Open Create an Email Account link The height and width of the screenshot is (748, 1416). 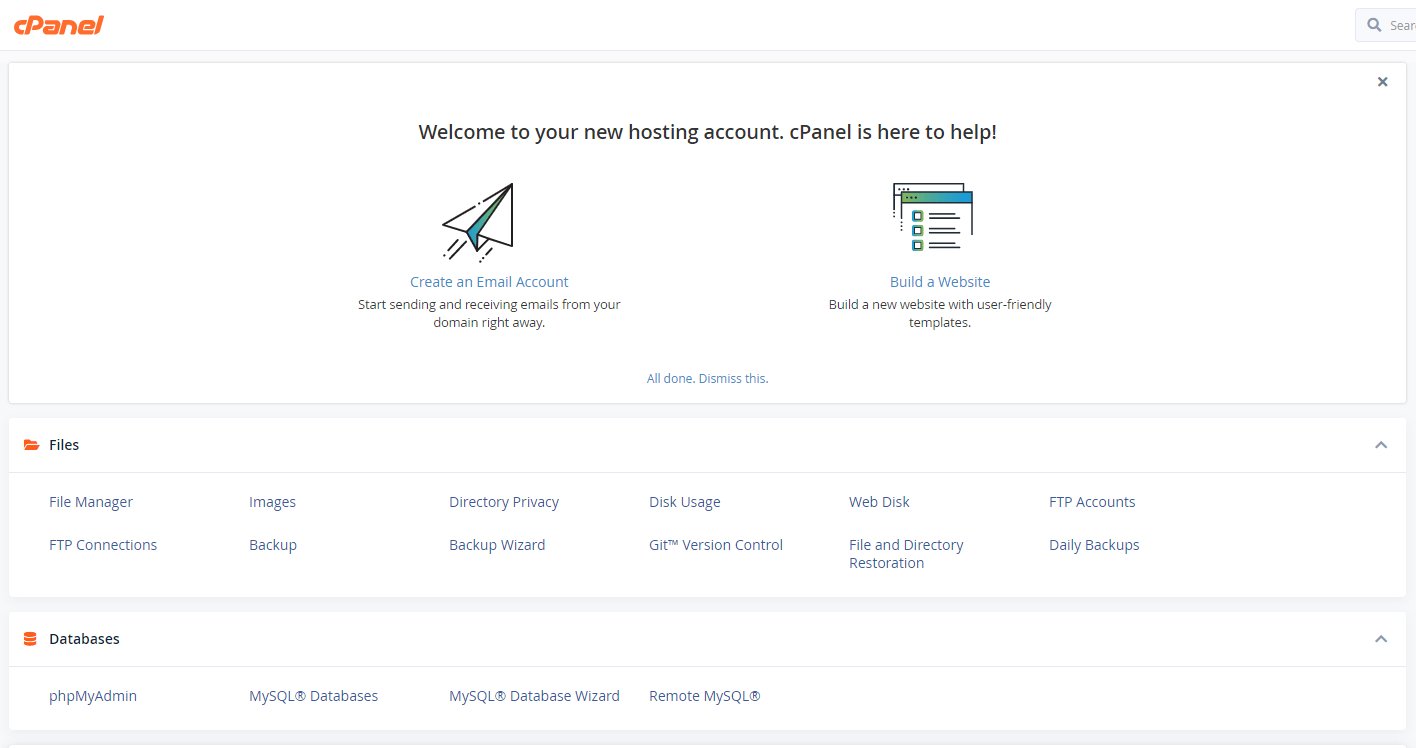click(x=489, y=282)
